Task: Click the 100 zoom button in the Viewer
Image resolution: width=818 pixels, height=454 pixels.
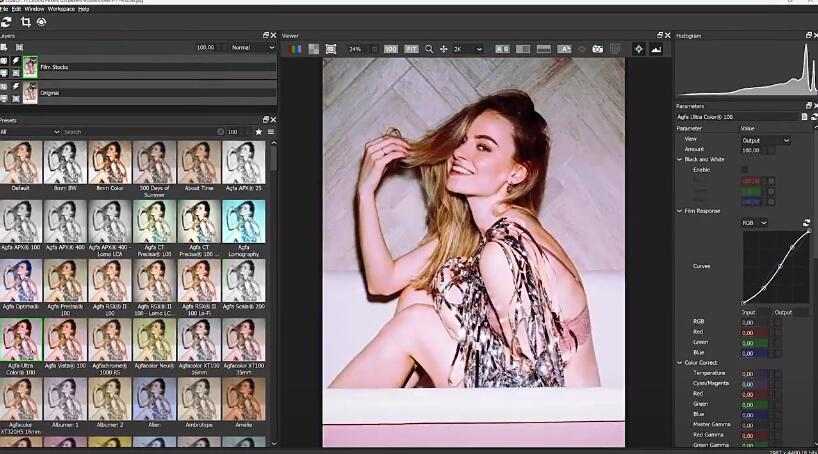Action: point(390,48)
